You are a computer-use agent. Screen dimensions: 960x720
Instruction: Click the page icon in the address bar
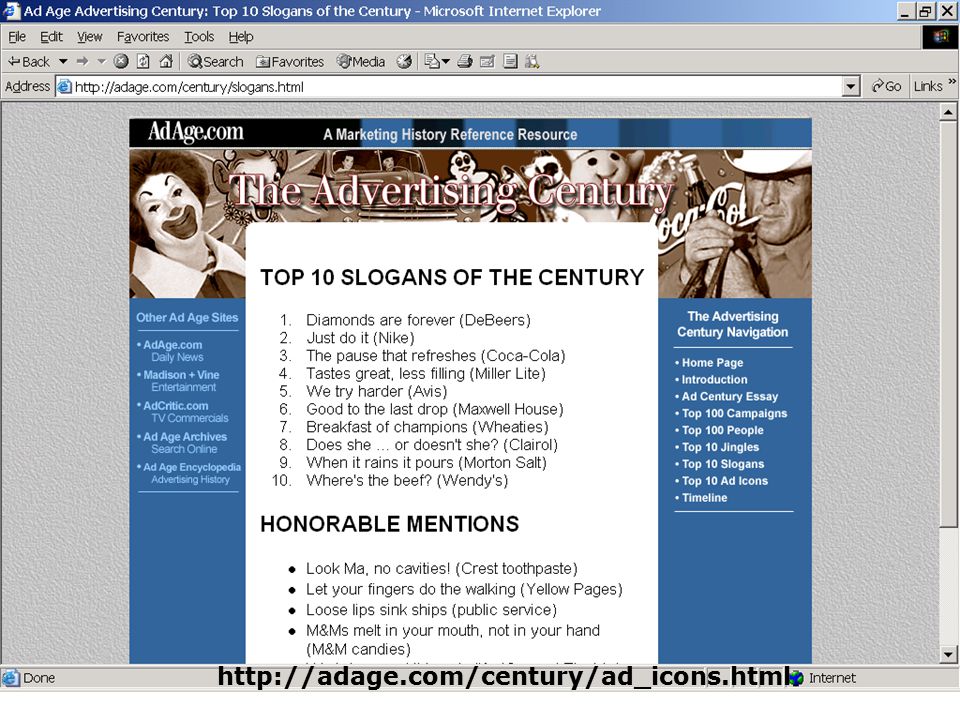[64, 87]
